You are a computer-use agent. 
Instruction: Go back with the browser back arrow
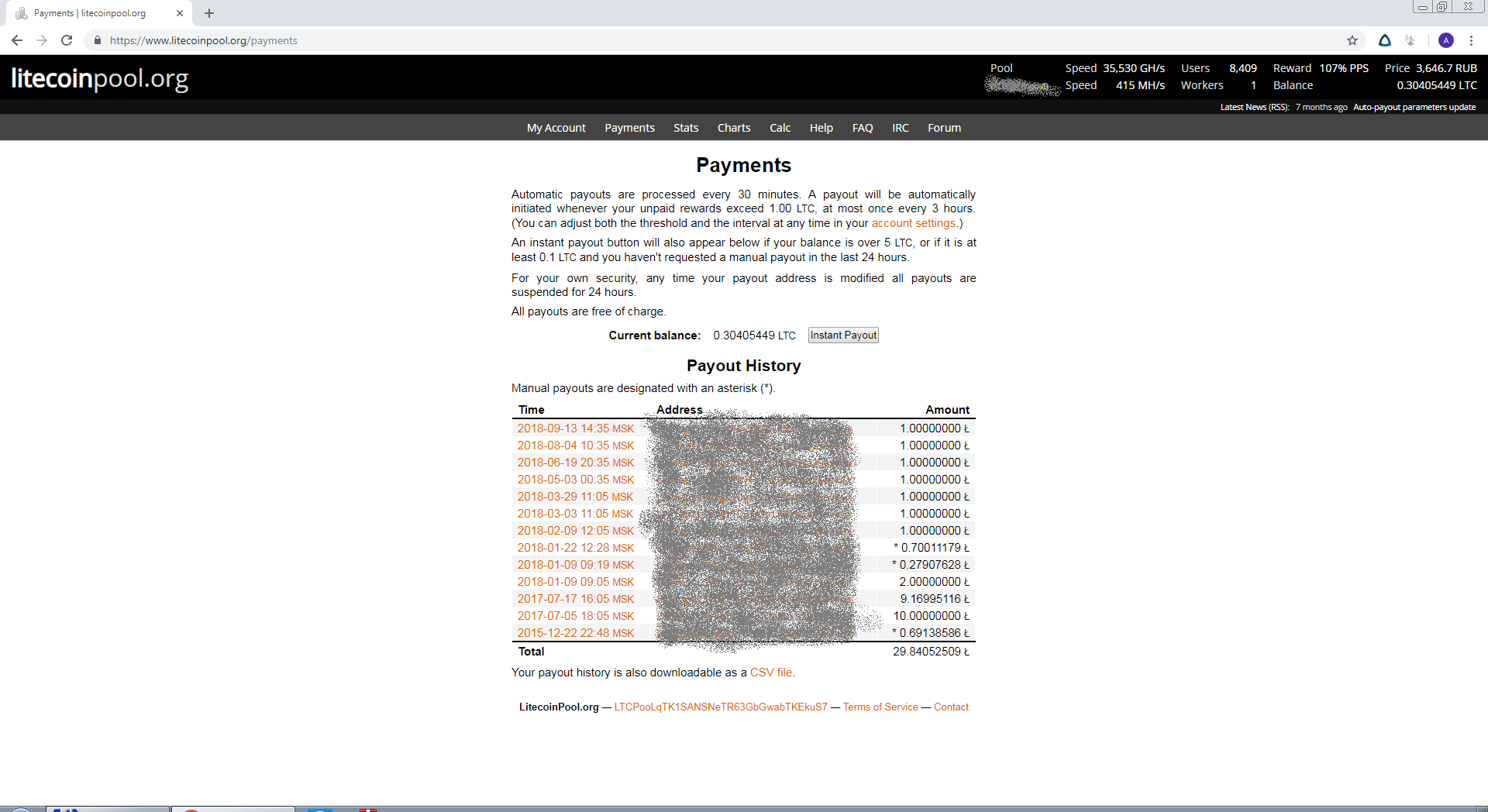pyautogui.click(x=17, y=40)
